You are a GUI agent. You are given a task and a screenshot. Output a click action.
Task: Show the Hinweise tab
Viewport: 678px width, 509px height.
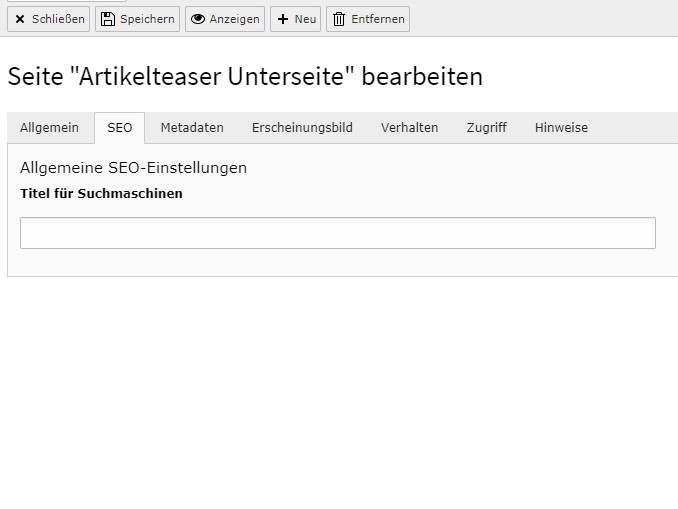pos(561,128)
